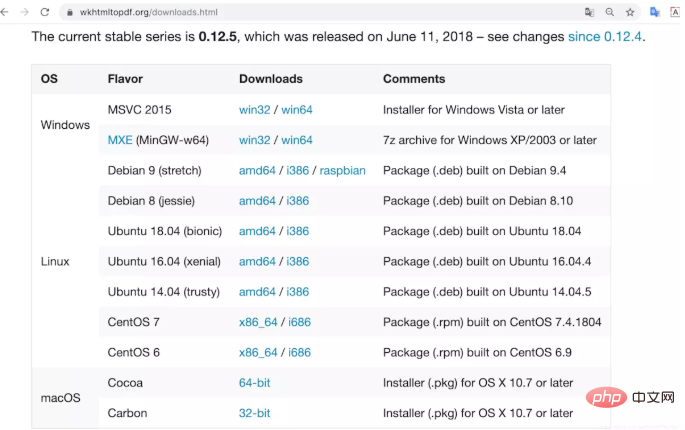This screenshot has width=685, height=430.
Task: Download i386 package for Debian 8 jessie
Action: tap(298, 201)
